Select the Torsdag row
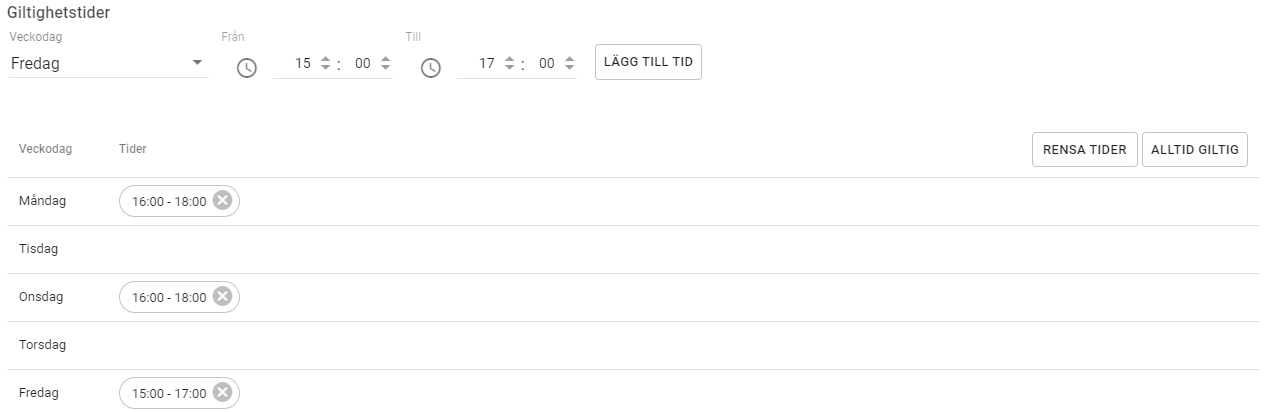 (x=42, y=345)
